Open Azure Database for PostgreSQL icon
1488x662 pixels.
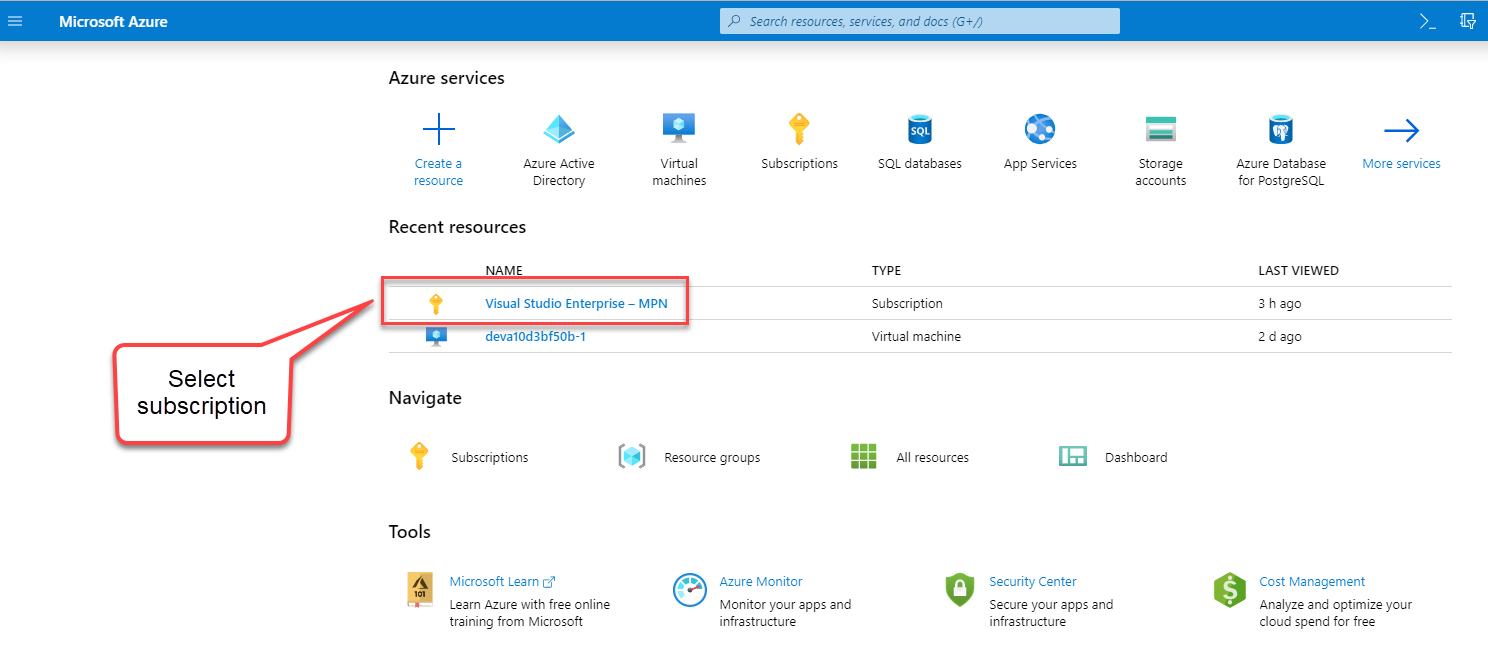coord(1281,130)
